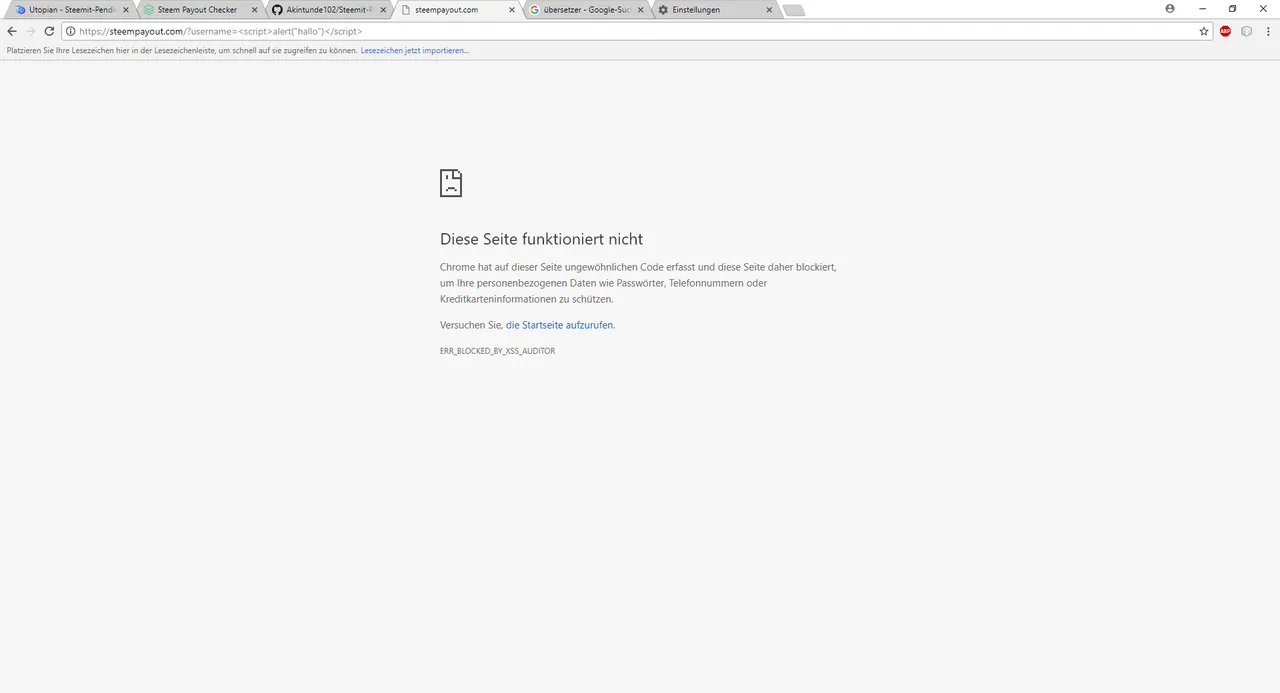Image resolution: width=1280 pixels, height=693 pixels.
Task: Close the steempayout.com tab
Action: tap(511, 10)
